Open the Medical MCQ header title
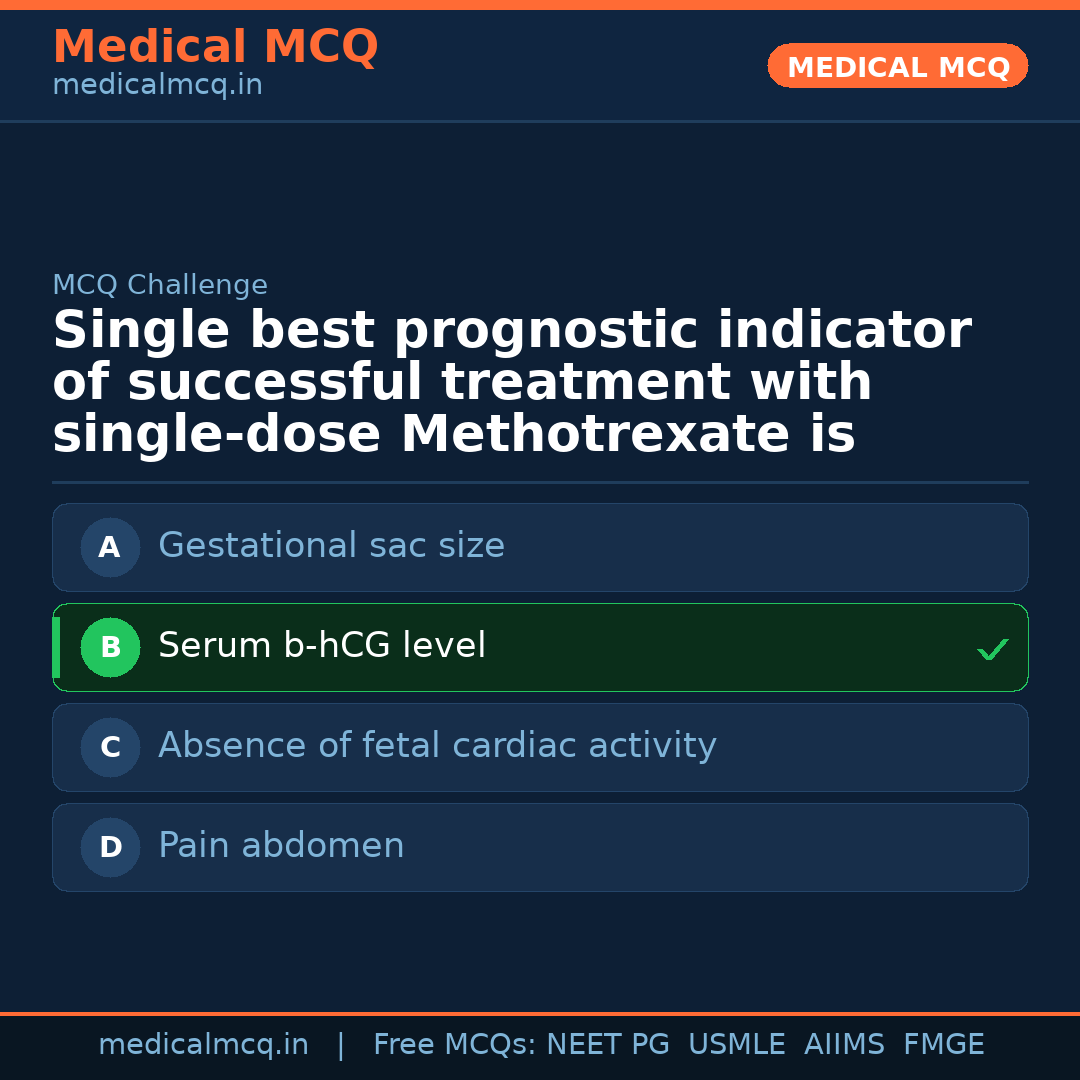This screenshot has width=1080, height=1080. click(x=215, y=47)
